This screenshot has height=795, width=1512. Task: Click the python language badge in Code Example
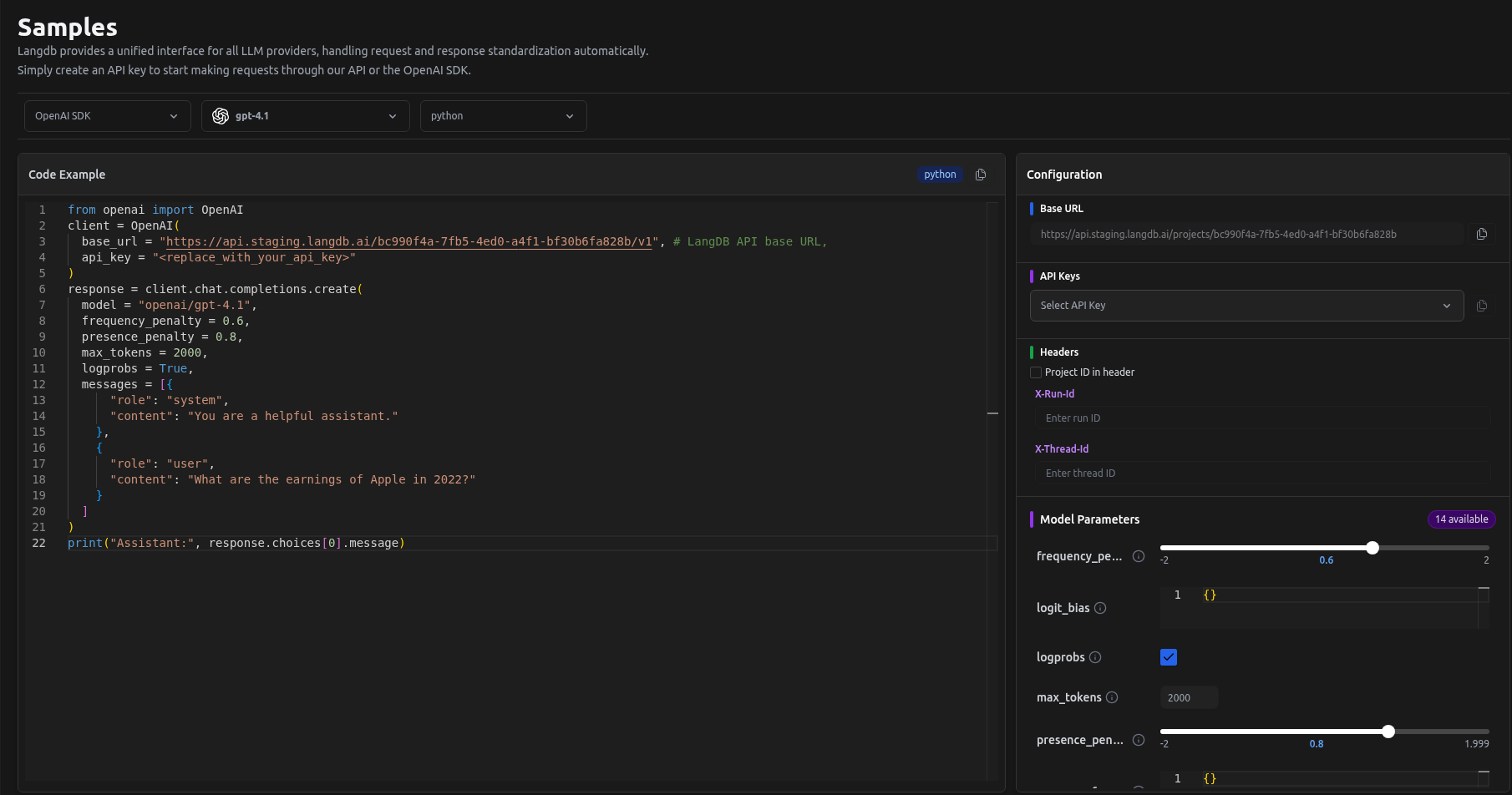coord(940,175)
